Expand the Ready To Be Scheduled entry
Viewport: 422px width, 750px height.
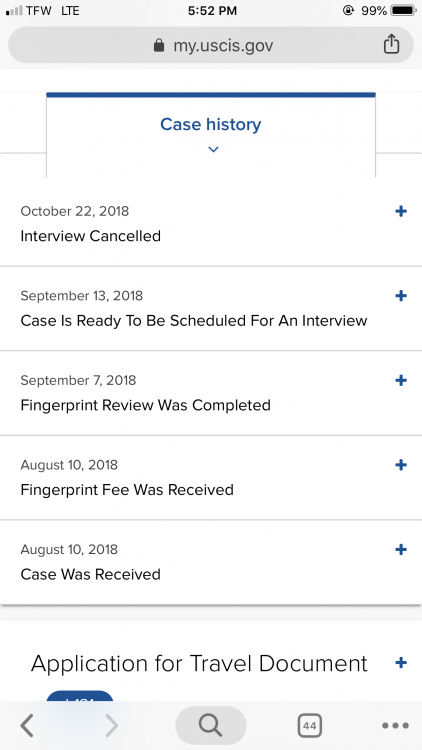(401, 296)
